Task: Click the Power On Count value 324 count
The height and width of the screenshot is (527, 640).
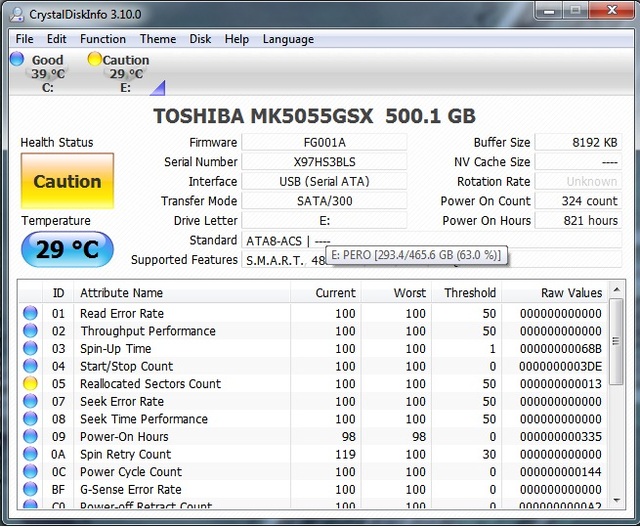Action: [578, 201]
